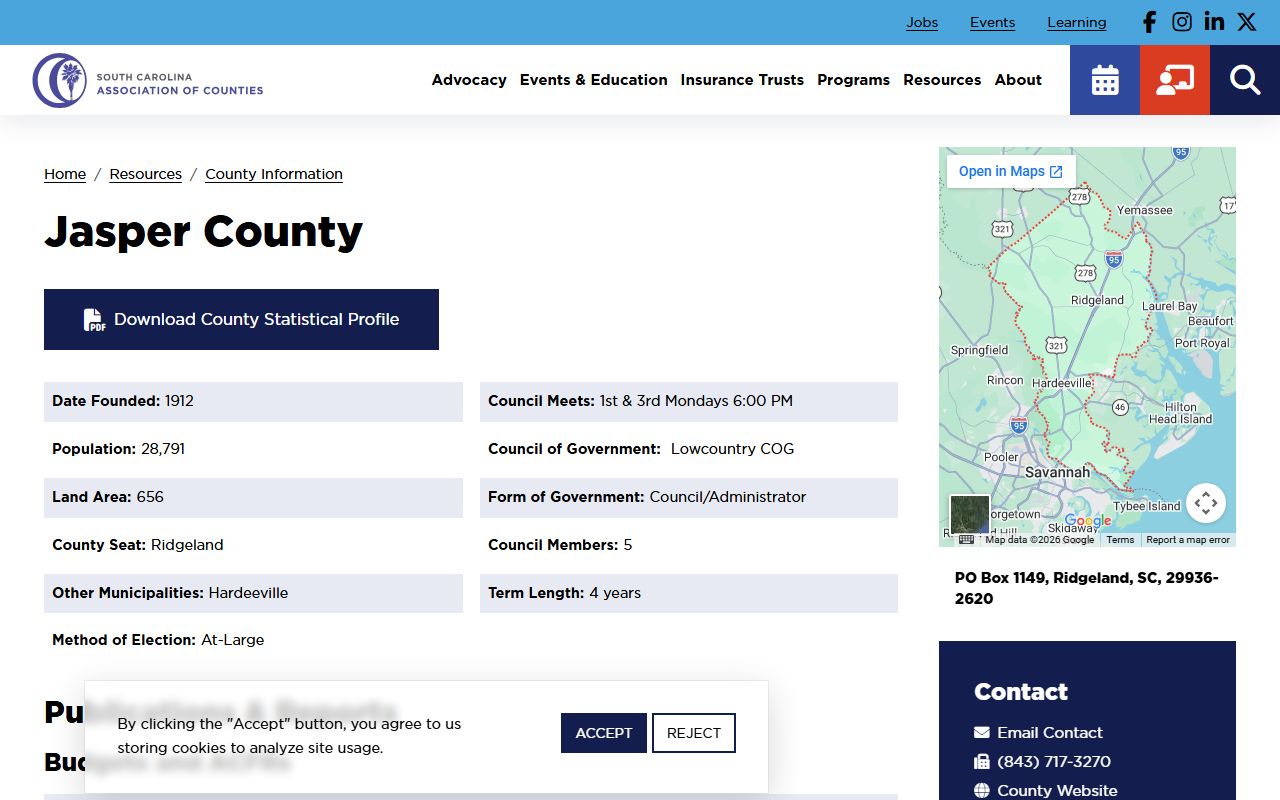Open the Insurance Trusts menu
Screen dimensions: 1280x800
click(742, 80)
